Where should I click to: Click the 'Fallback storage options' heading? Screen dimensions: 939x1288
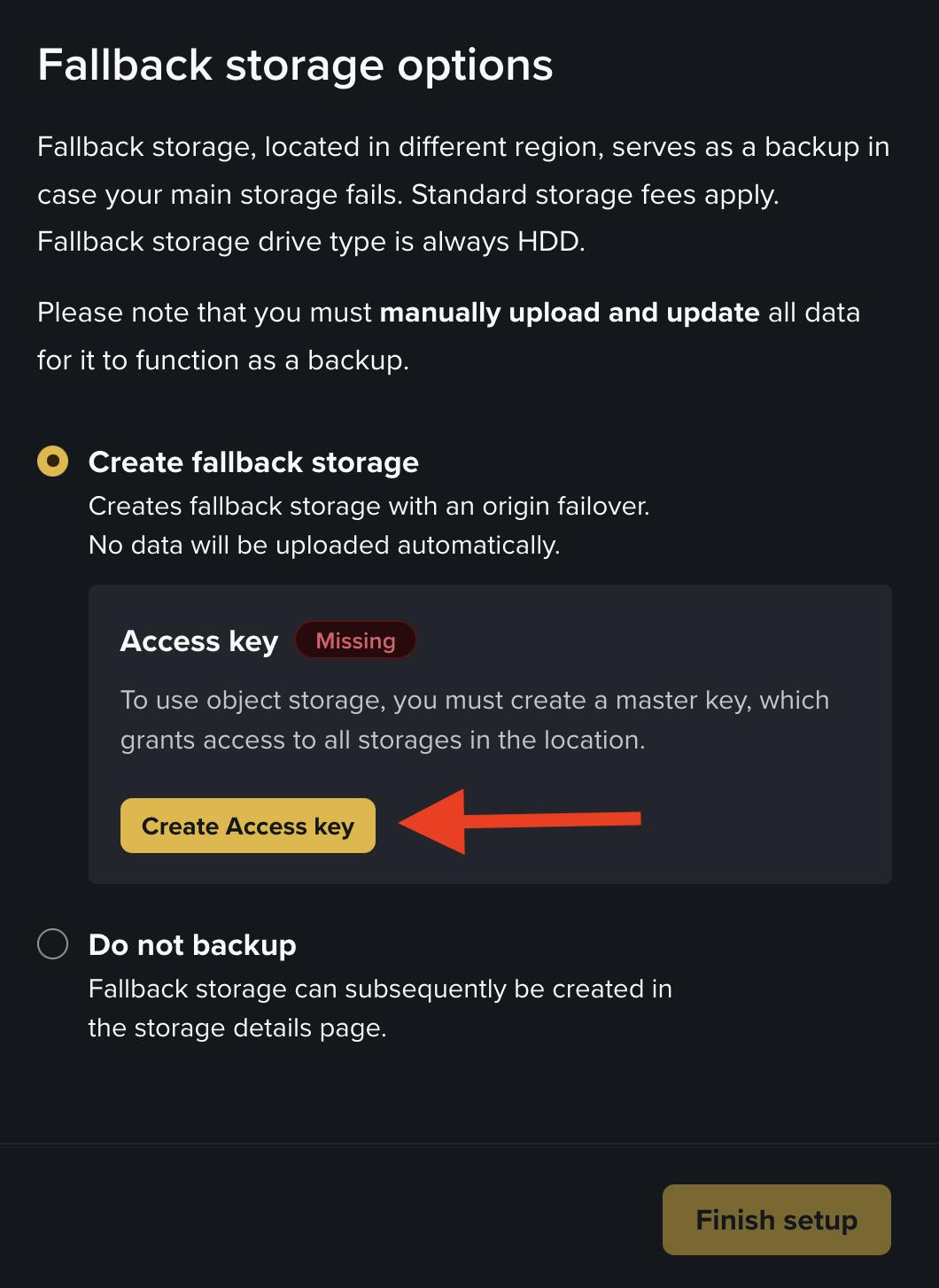pyautogui.click(x=295, y=66)
